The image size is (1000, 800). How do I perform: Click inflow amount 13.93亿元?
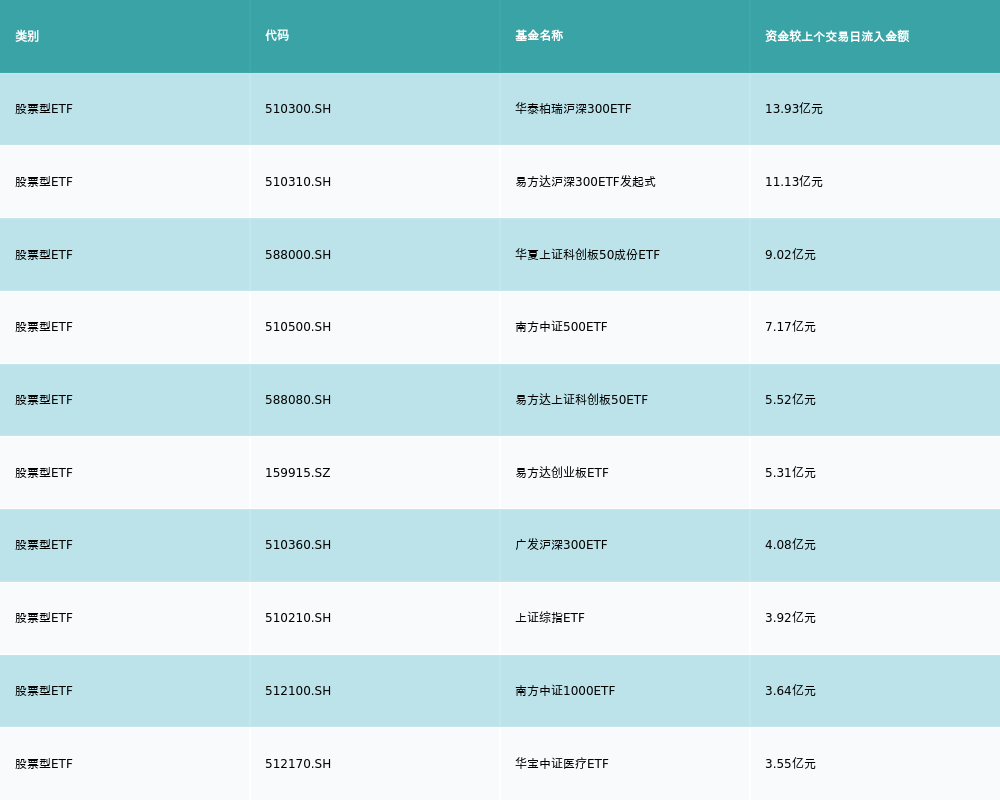pos(793,109)
